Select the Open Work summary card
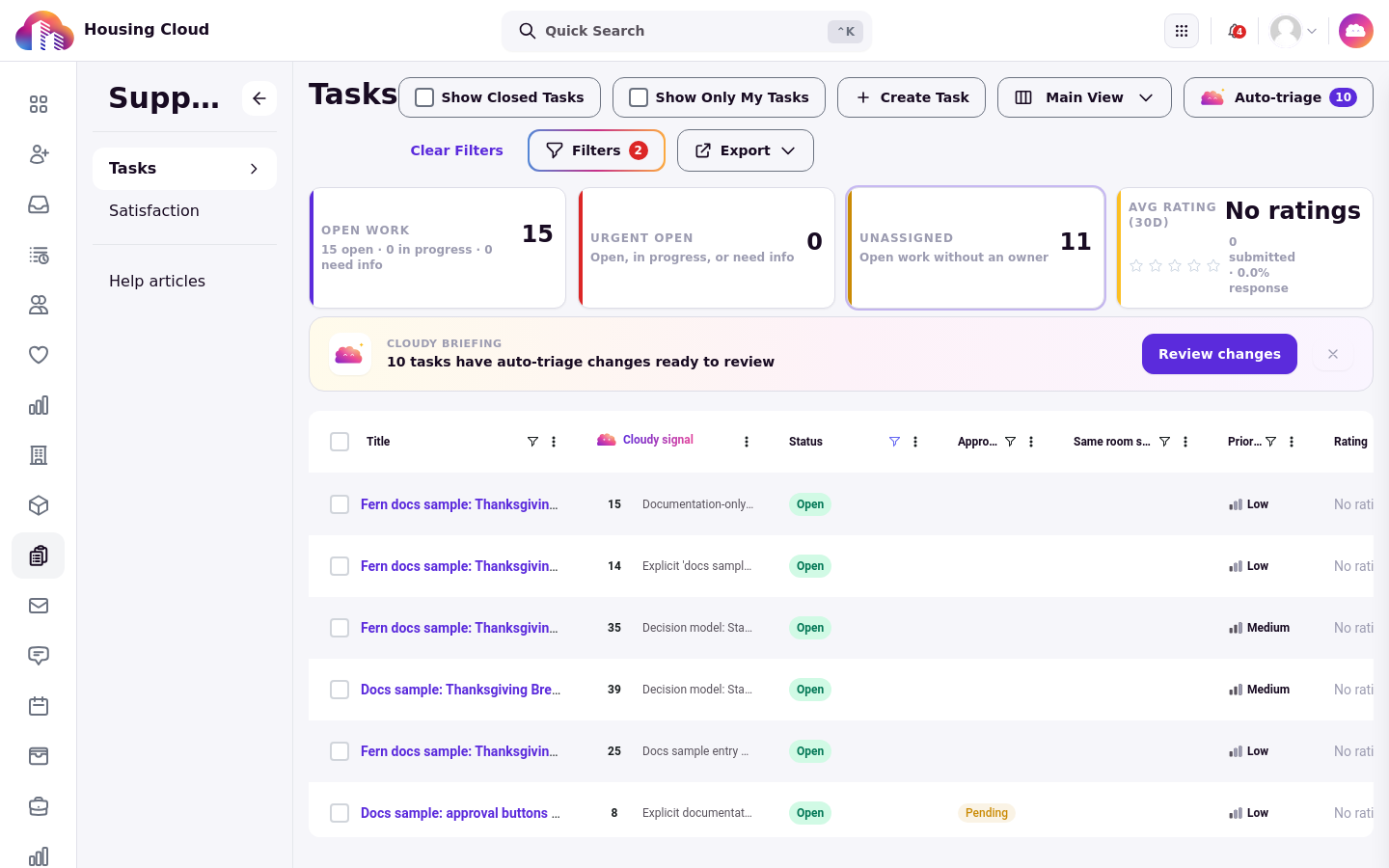The width and height of the screenshot is (1389, 868). tap(437, 248)
